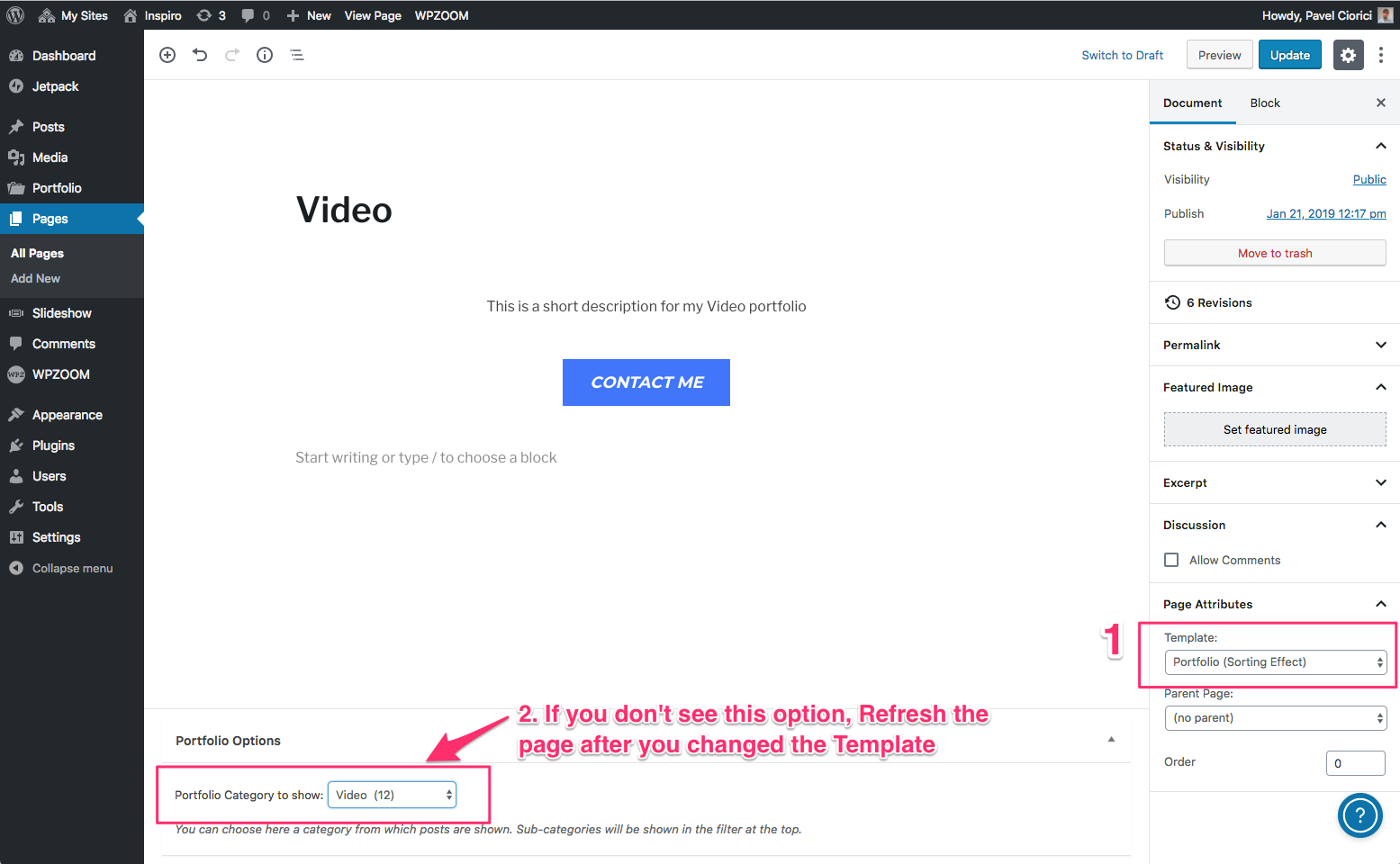
Task: Open the Template dropdown
Action: pos(1275,662)
